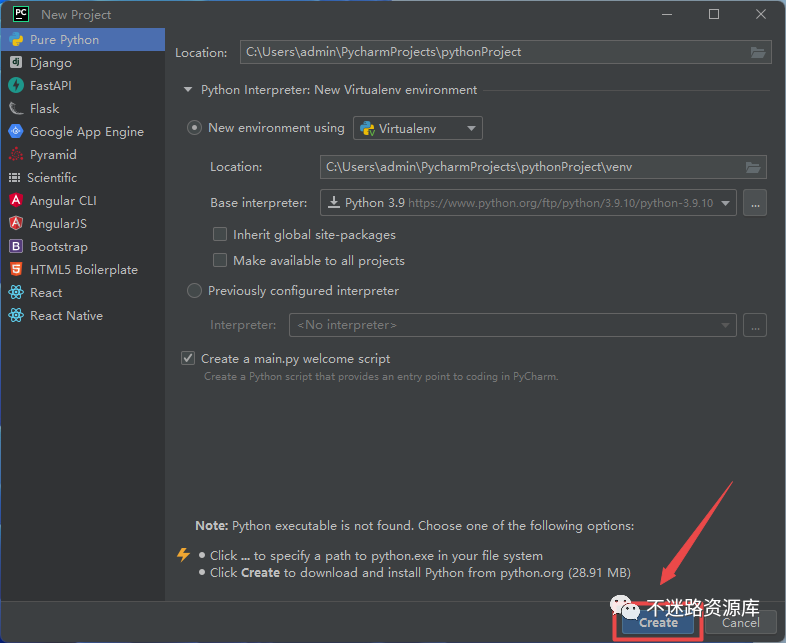The height and width of the screenshot is (643, 786).
Task: Pick the HTML5 Boilerplate icon
Action: (x=15, y=270)
